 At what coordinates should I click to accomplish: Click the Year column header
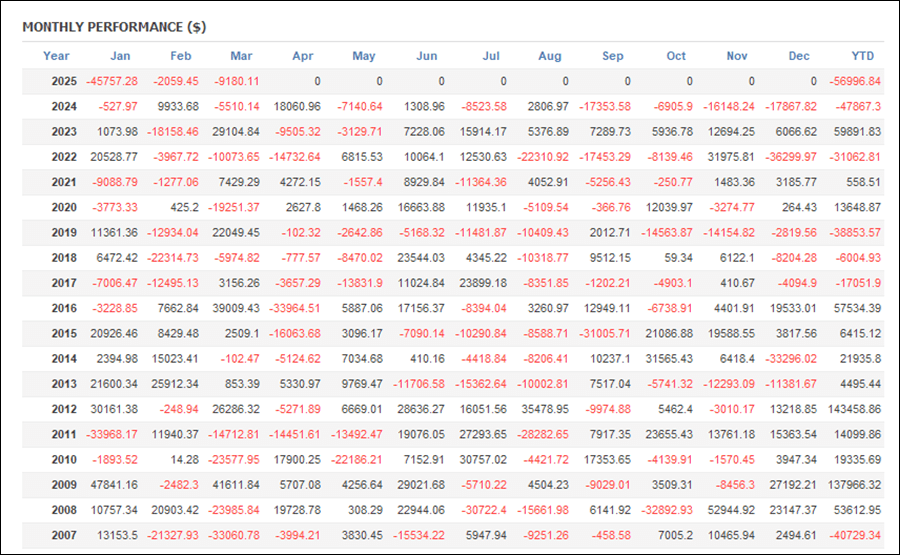pos(56,56)
